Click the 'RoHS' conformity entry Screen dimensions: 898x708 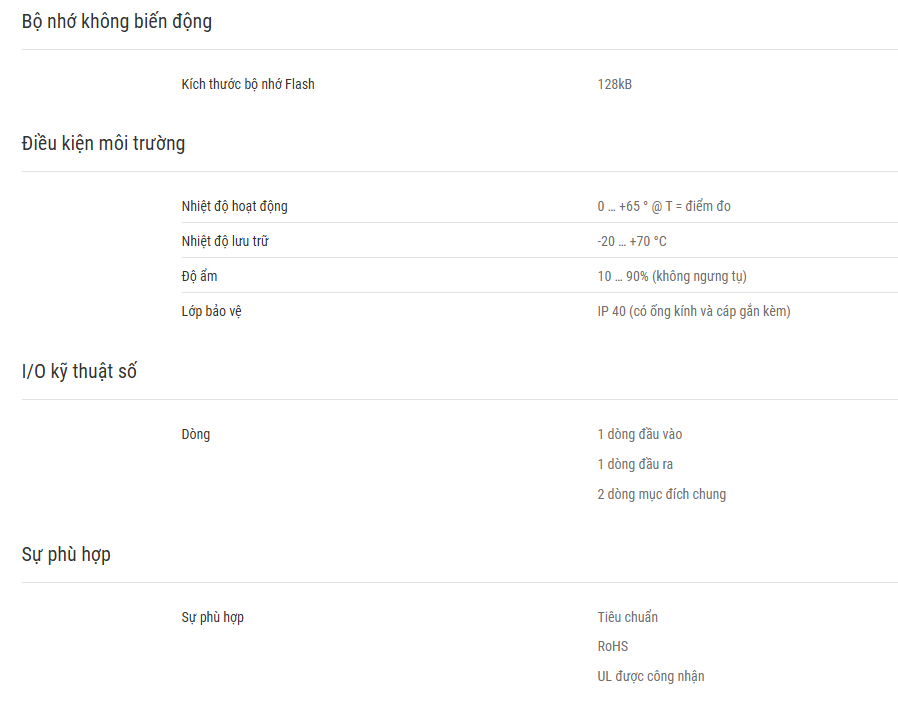tap(613, 646)
